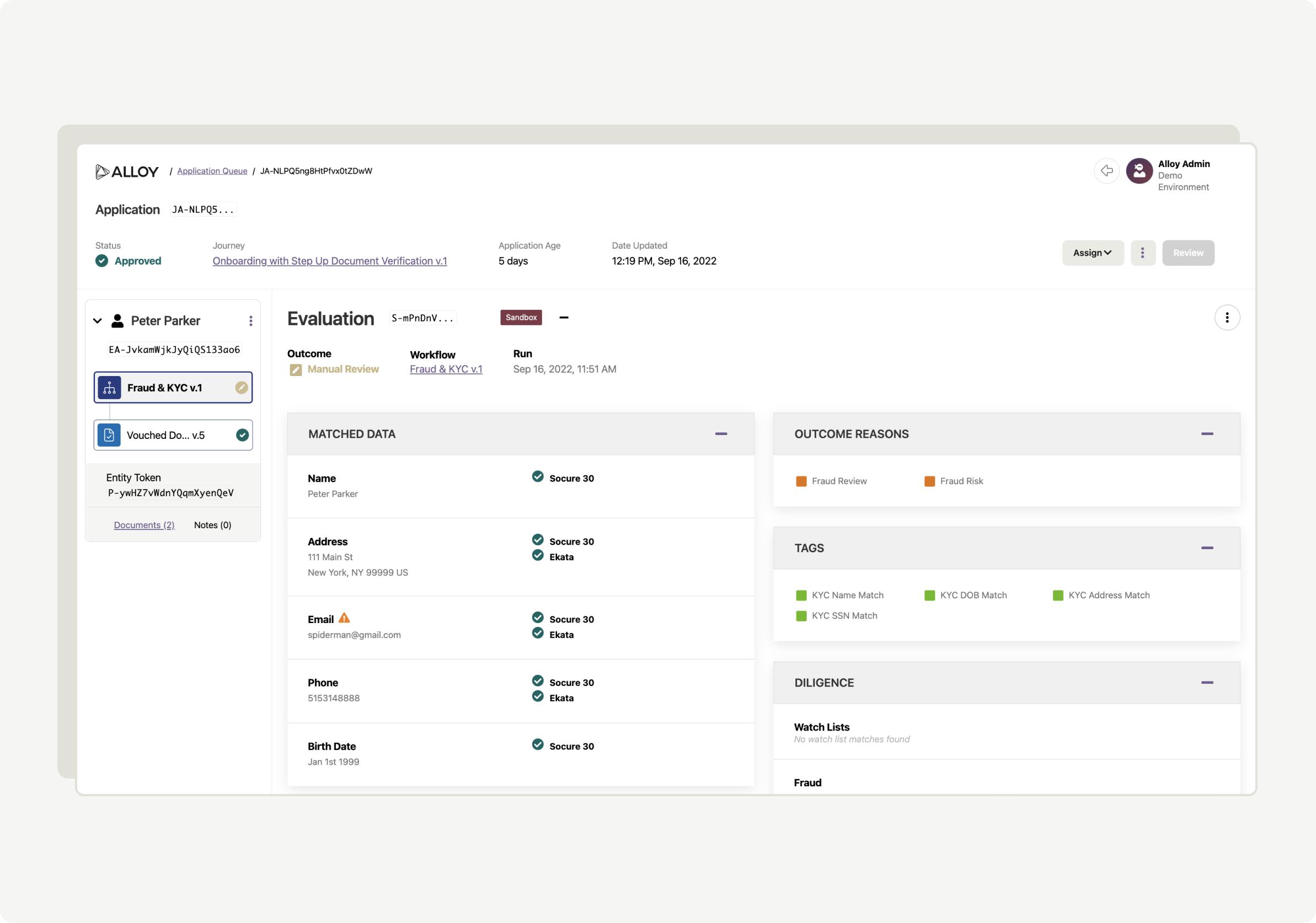
Task: Open the kebab menu beside Peter Parker
Action: pos(250,321)
